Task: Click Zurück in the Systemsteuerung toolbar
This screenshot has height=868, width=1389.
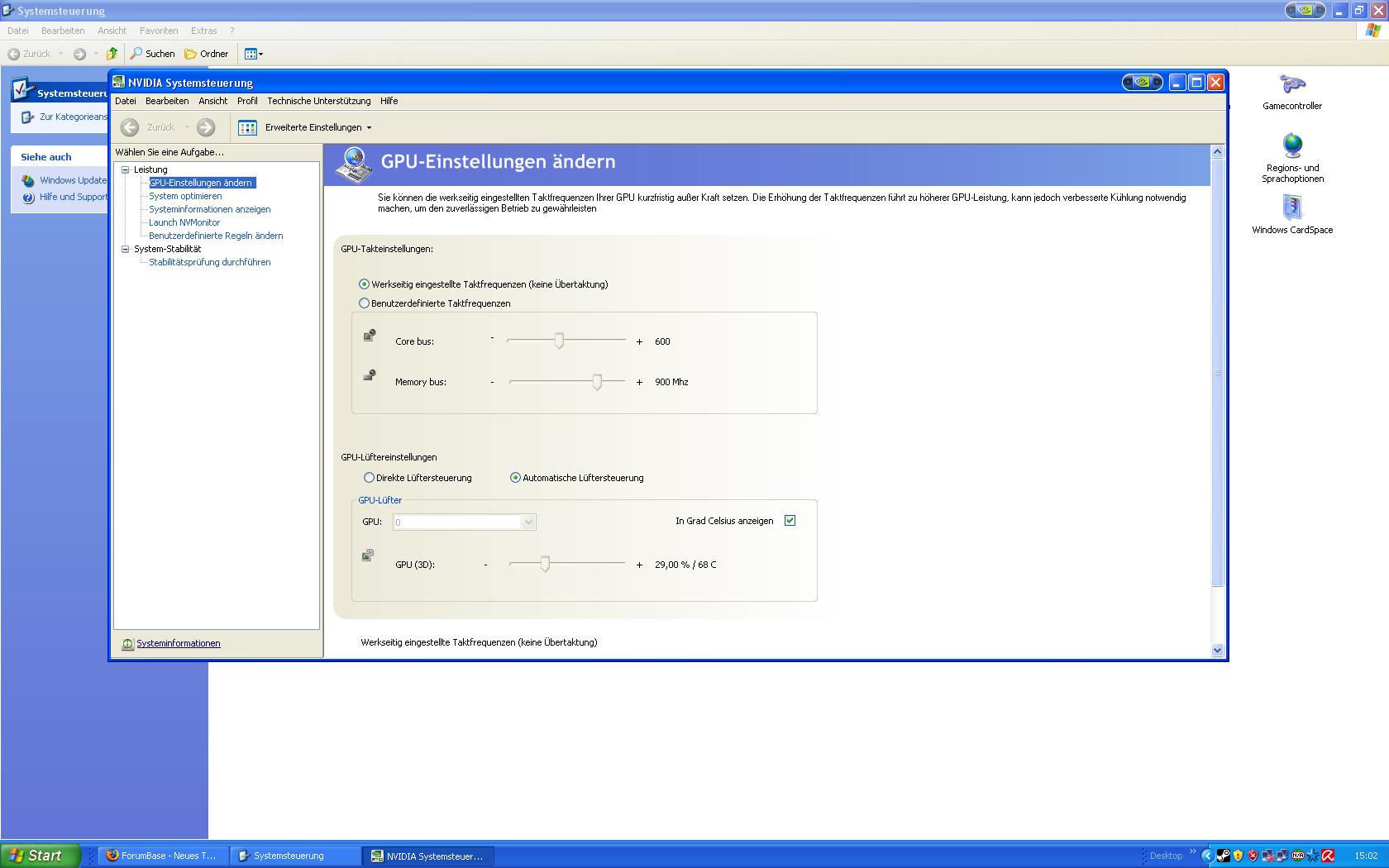Action: pyautogui.click(x=30, y=54)
